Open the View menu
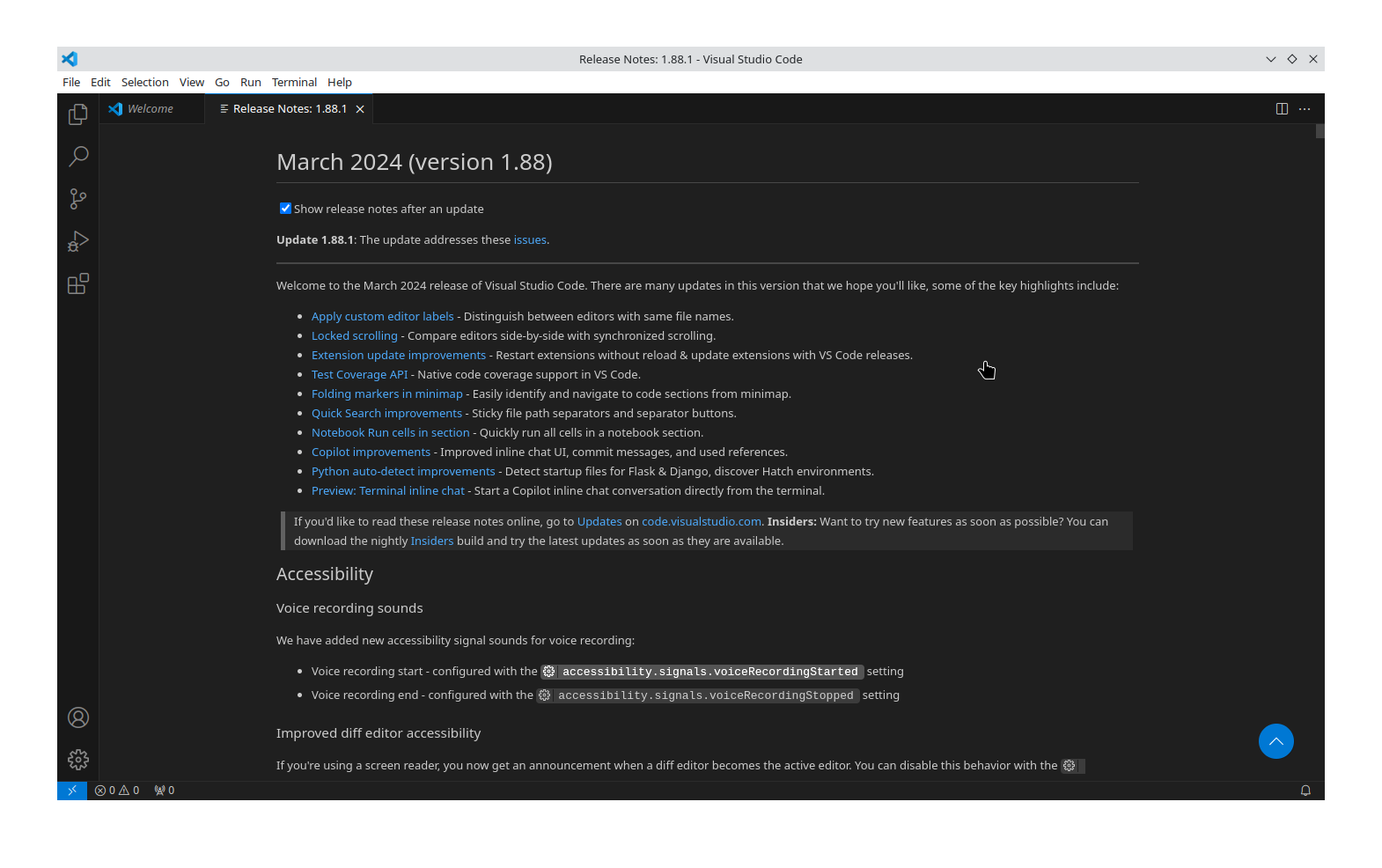This screenshot has width=1382, height=868. [192, 83]
